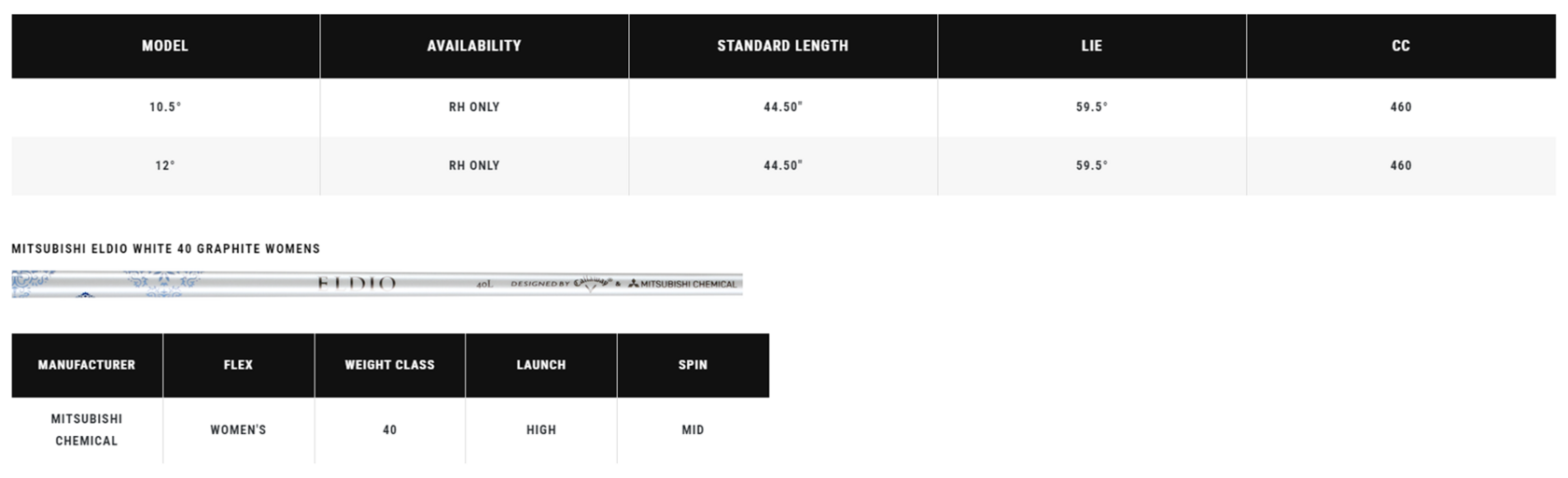Click the FLEX column header

pos(238,365)
